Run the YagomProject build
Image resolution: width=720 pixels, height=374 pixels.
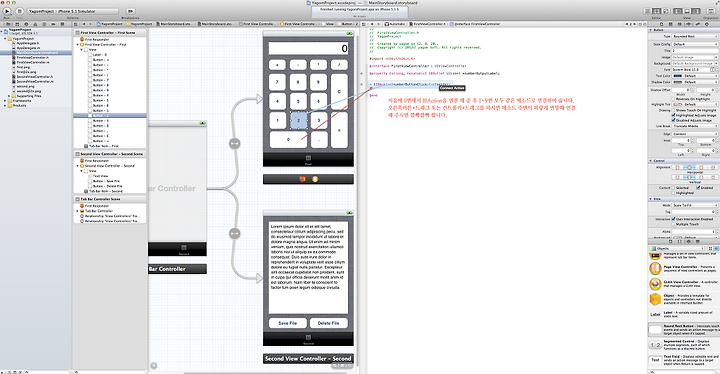tap(7, 11)
